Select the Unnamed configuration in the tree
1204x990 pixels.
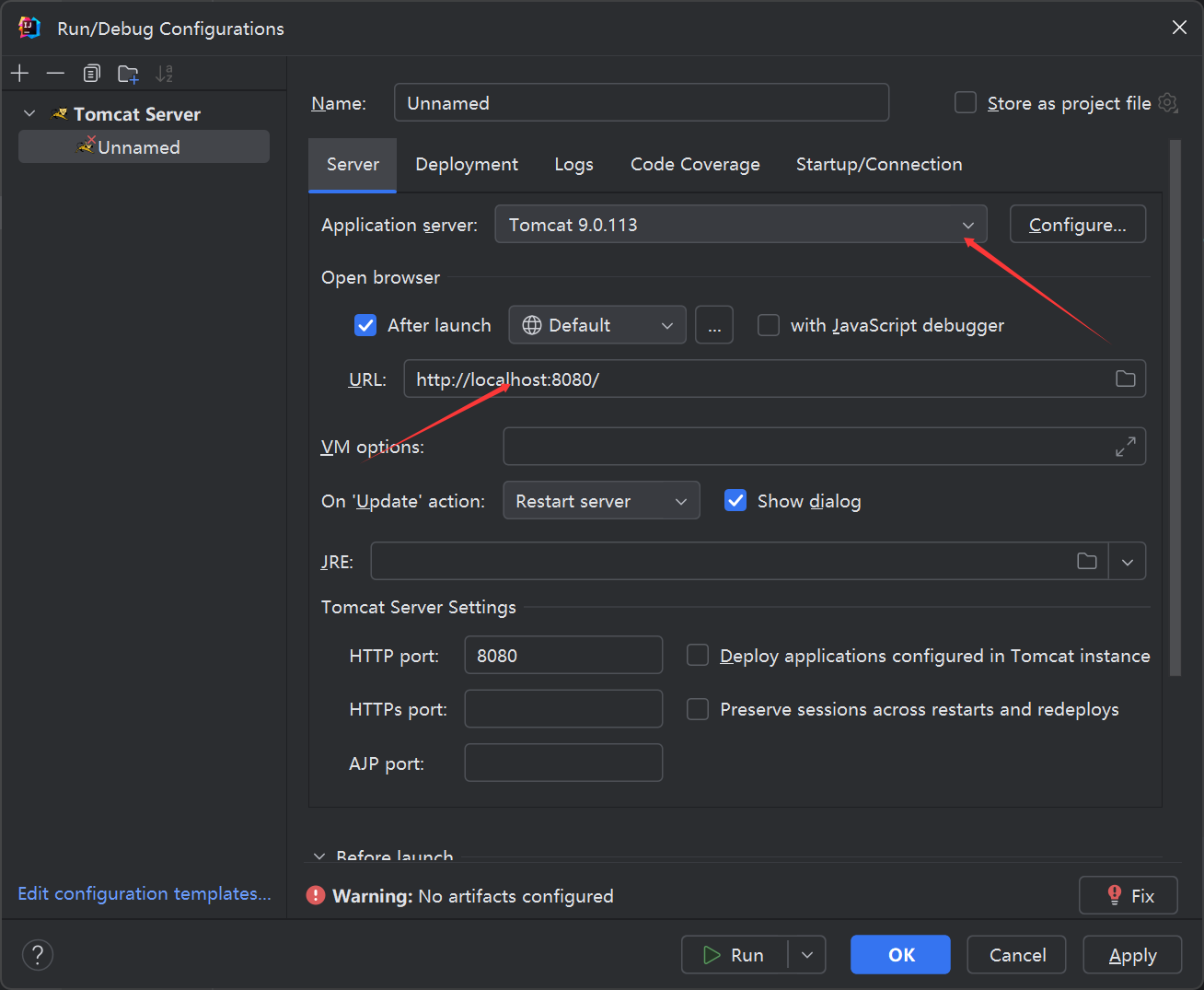click(144, 146)
